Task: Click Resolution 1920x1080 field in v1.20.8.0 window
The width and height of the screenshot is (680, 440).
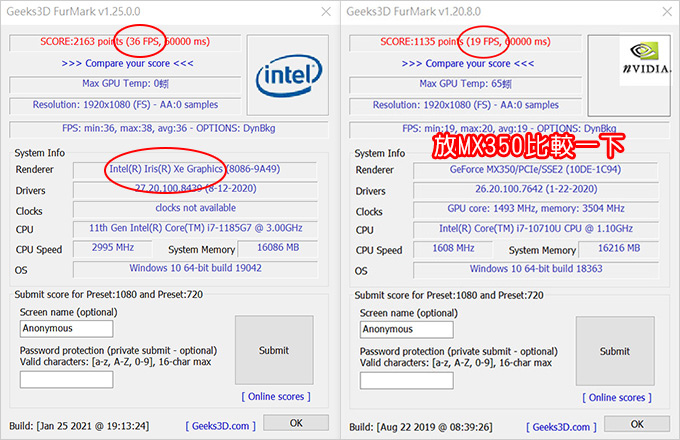Action: (x=465, y=105)
